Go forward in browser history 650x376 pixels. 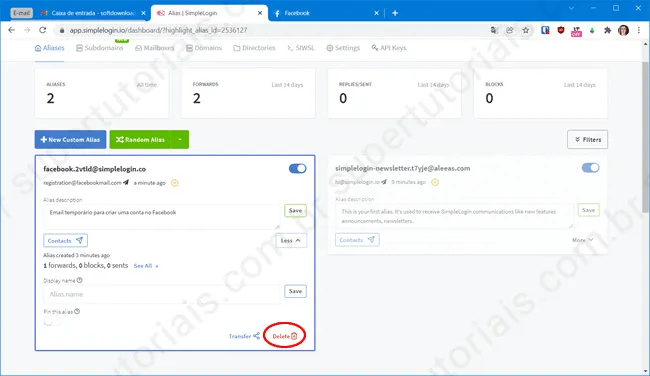(27, 30)
